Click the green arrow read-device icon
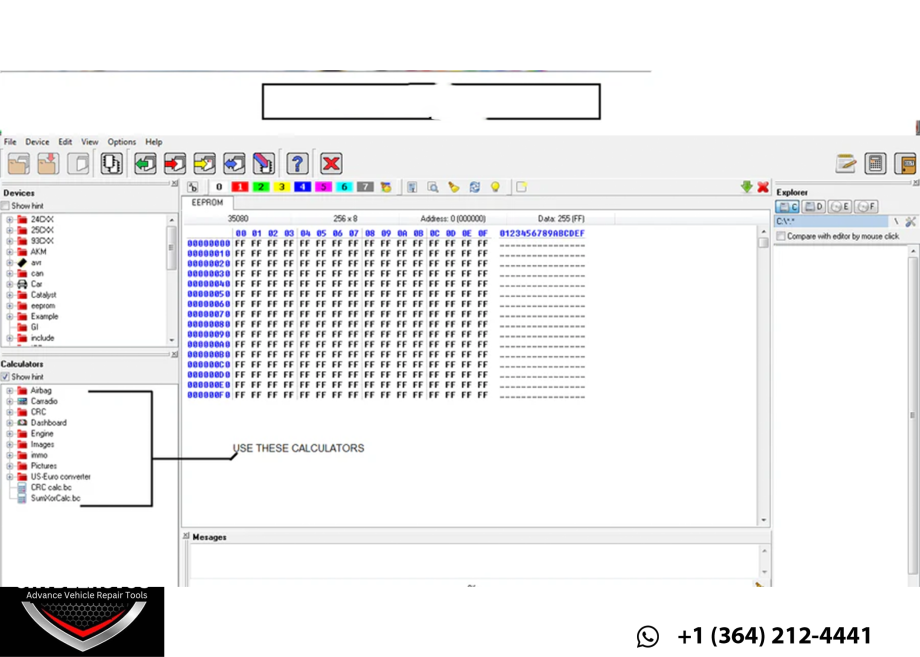Screen dimensions: 920x657 [145, 164]
